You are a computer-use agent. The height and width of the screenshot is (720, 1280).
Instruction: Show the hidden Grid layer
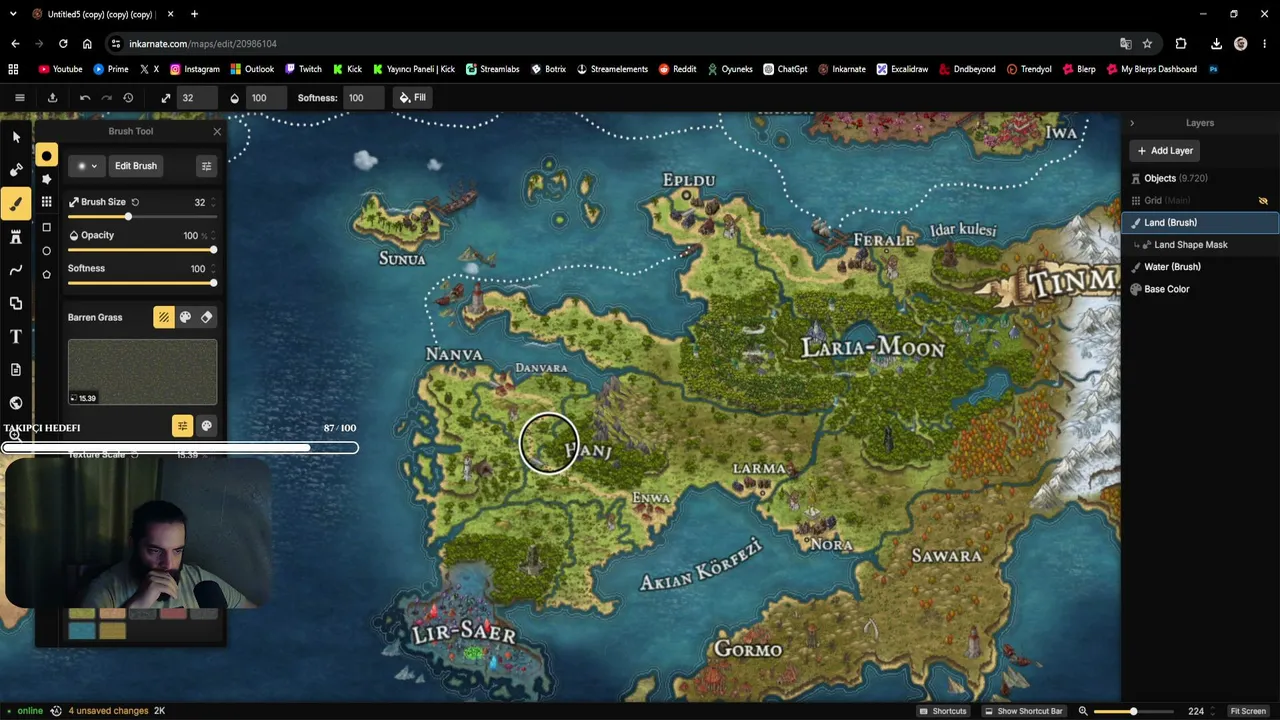point(1263,201)
